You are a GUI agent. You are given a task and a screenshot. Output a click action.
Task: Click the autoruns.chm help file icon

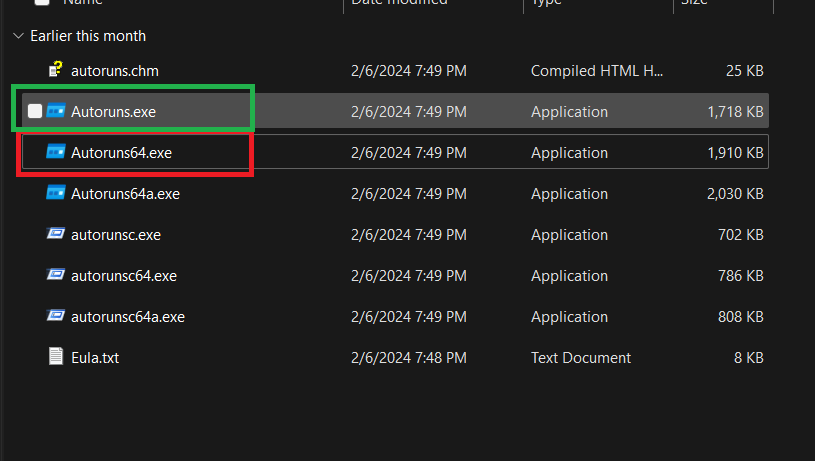point(56,70)
